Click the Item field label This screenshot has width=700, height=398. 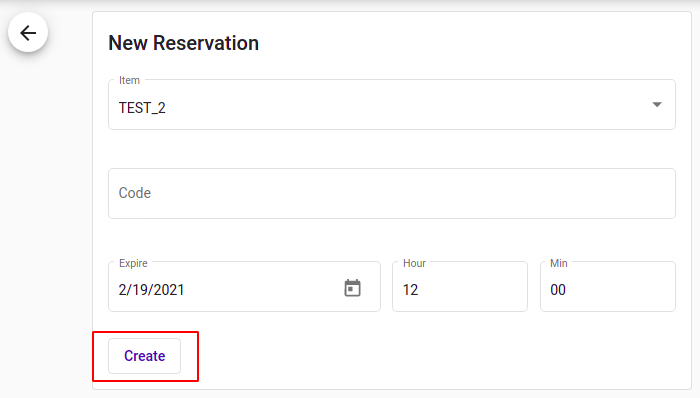[x=129, y=80]
